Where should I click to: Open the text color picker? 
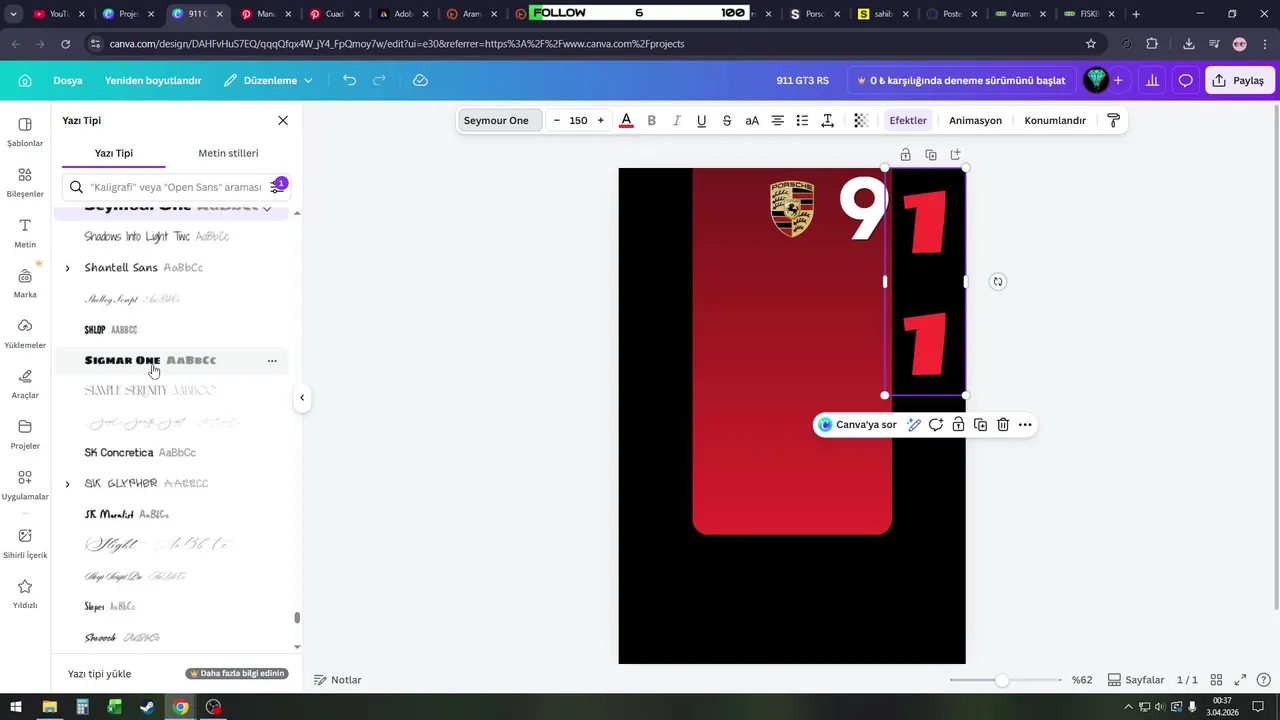[x=626, y=120]
